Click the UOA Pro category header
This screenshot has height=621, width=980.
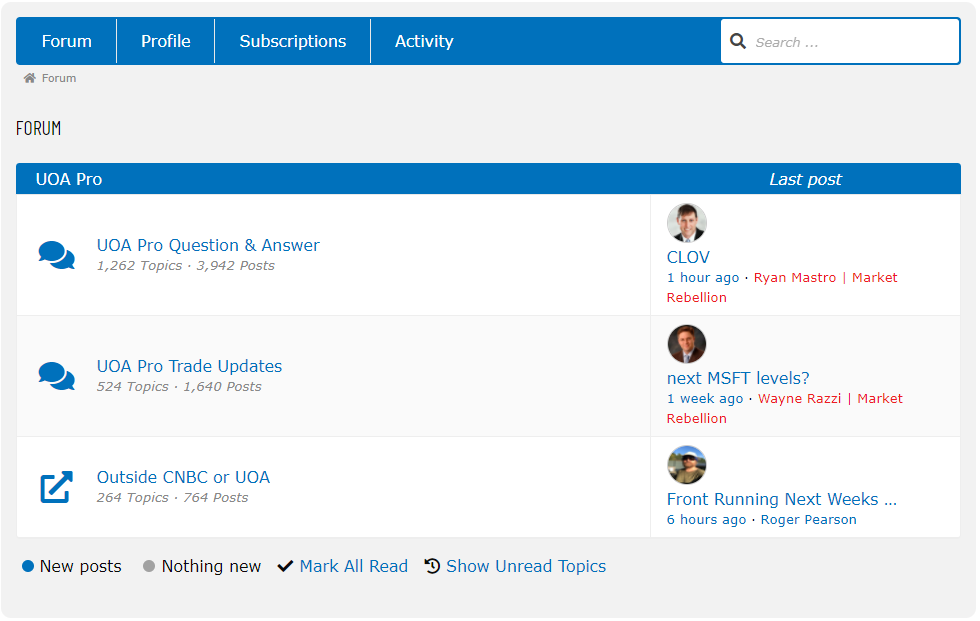(x=69, y=179)
